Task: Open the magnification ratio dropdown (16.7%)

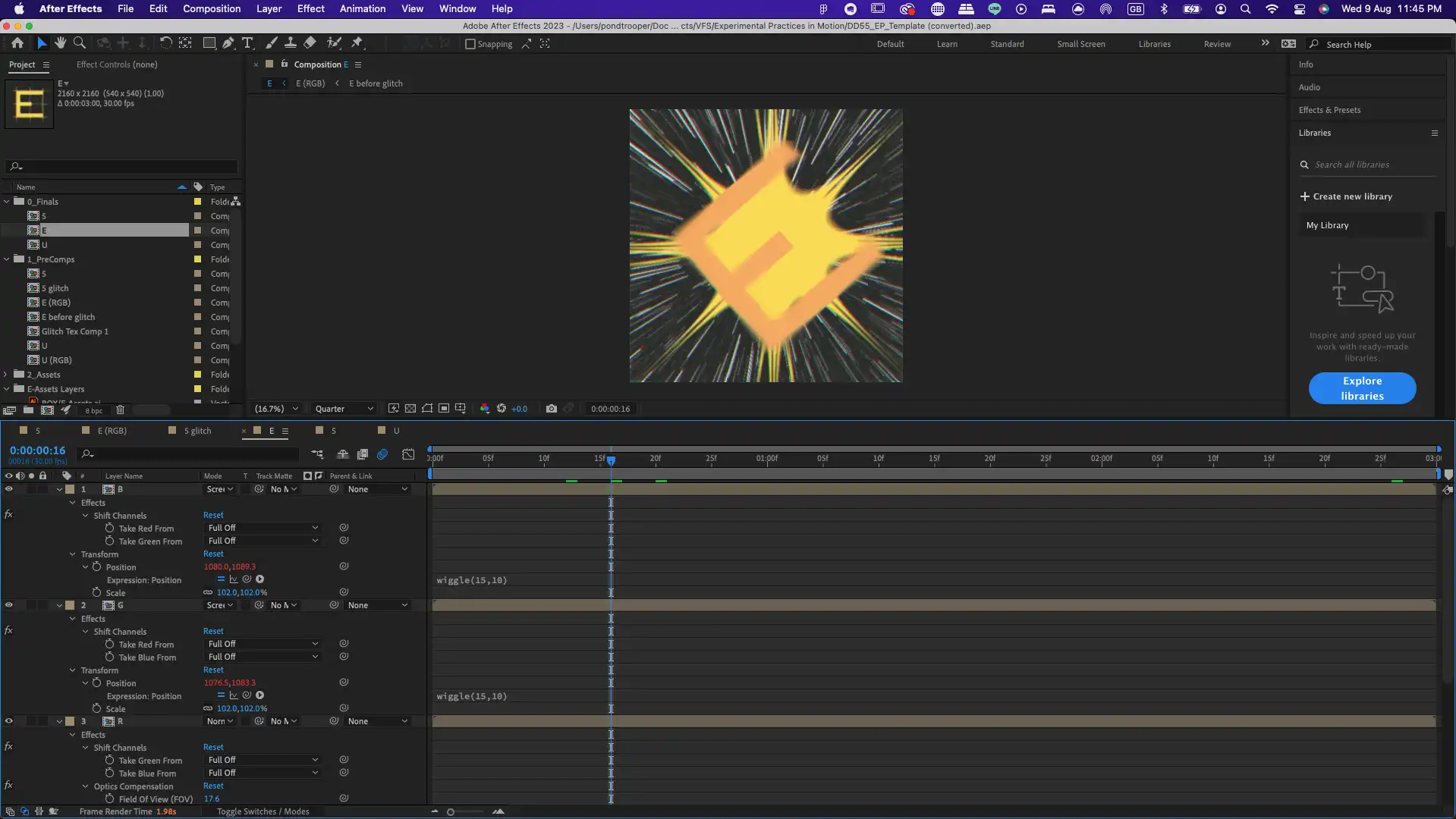Action: [276, 409]
